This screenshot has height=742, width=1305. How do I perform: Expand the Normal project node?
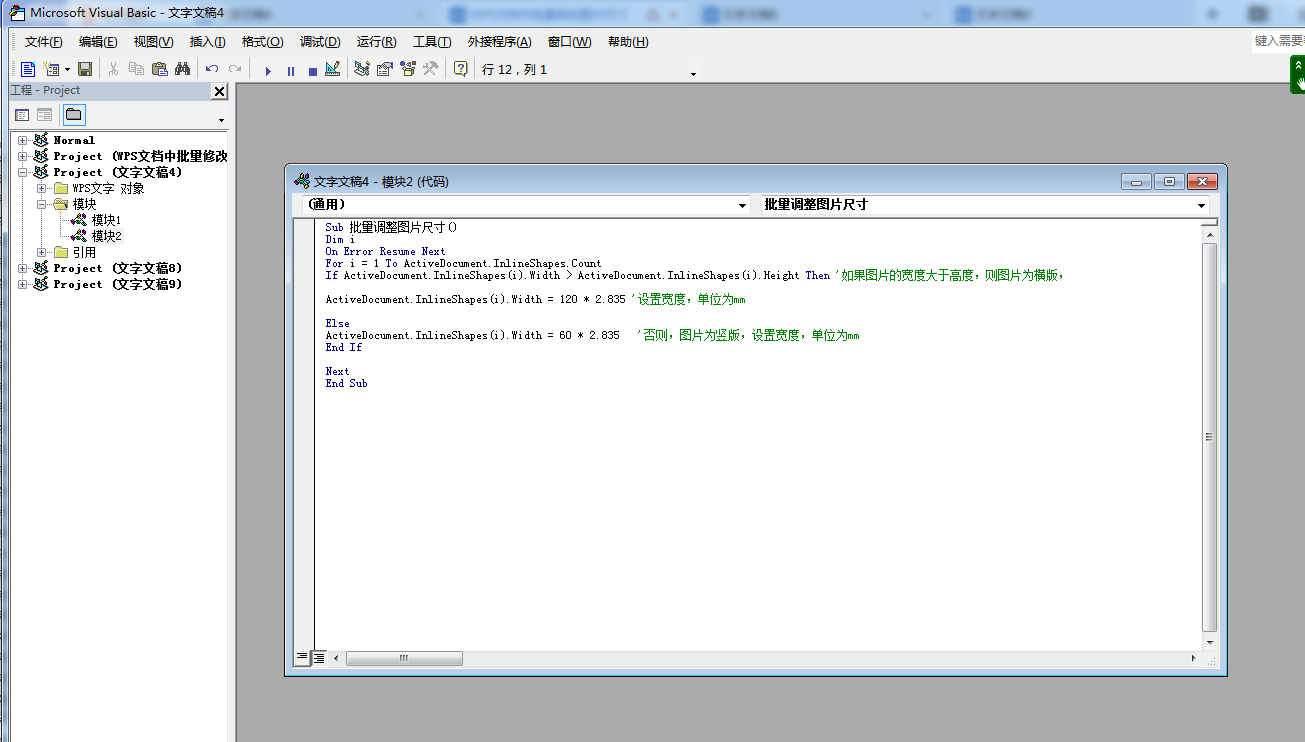[23, 140]
